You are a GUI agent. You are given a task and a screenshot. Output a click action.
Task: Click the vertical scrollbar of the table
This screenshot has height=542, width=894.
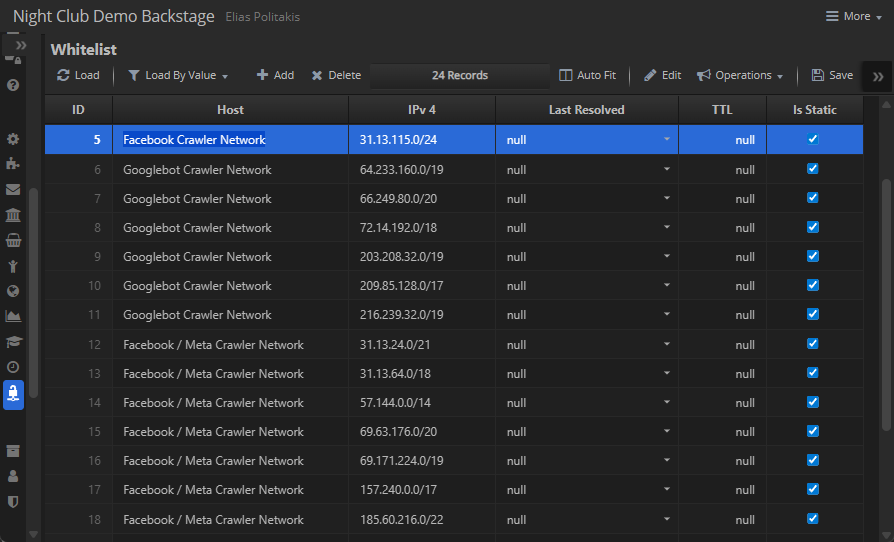coord(886,300)
